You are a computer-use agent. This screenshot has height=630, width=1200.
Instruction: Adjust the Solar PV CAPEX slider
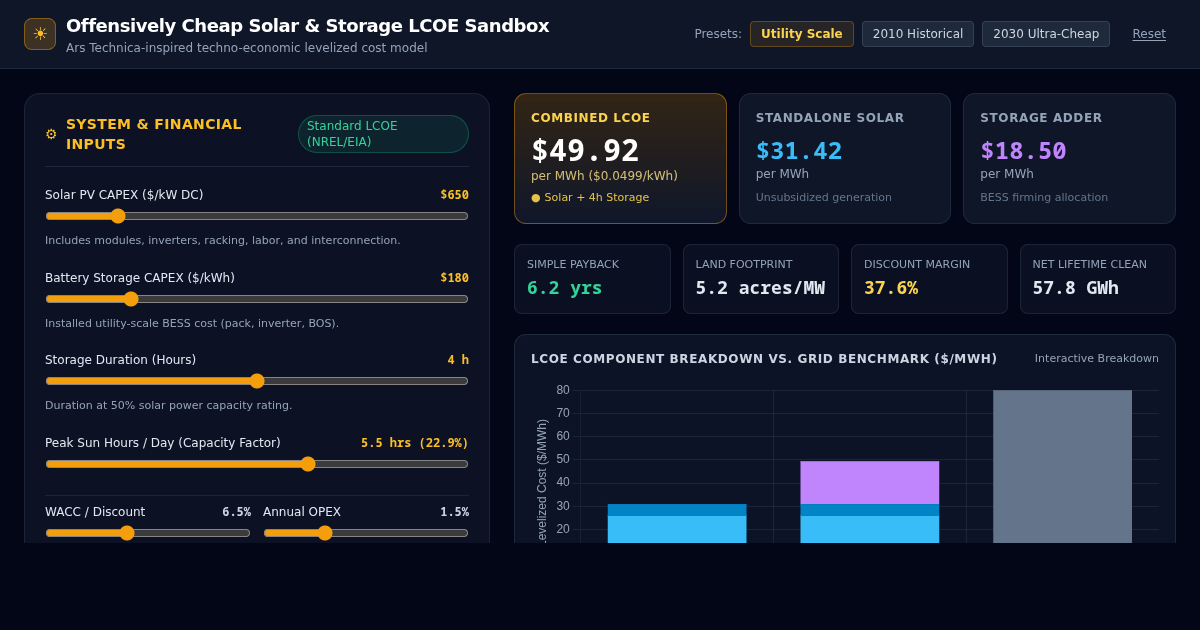(x=257, y=216)
